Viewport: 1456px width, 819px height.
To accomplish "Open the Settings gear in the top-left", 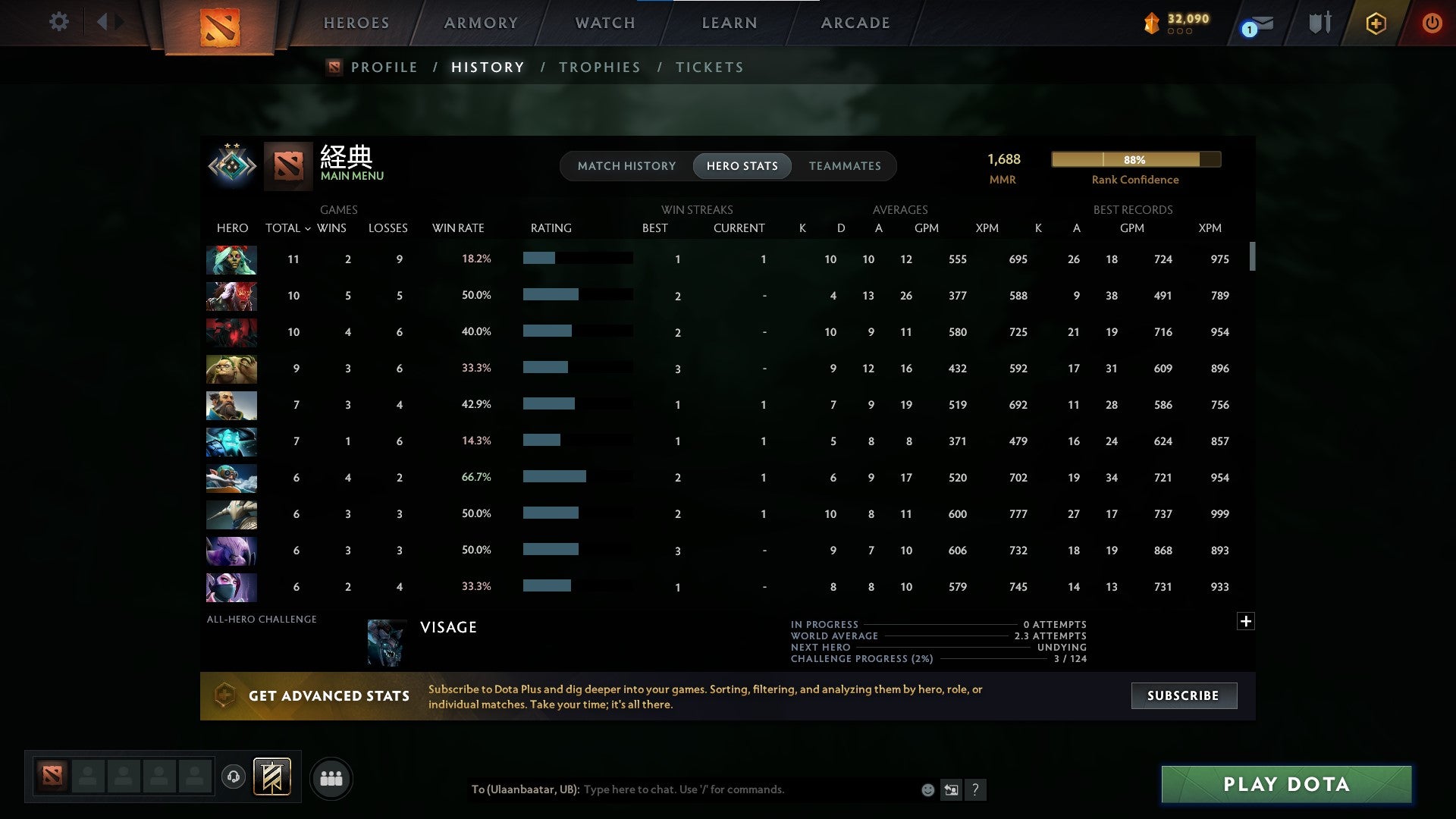I will [59, 22].
